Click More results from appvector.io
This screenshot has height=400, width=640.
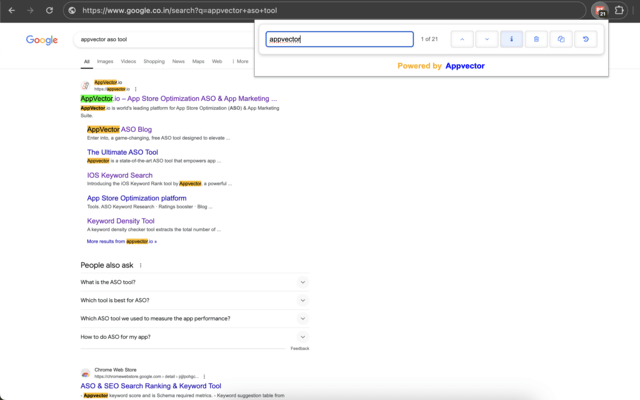pyautogui.click(x=122, y=241)
